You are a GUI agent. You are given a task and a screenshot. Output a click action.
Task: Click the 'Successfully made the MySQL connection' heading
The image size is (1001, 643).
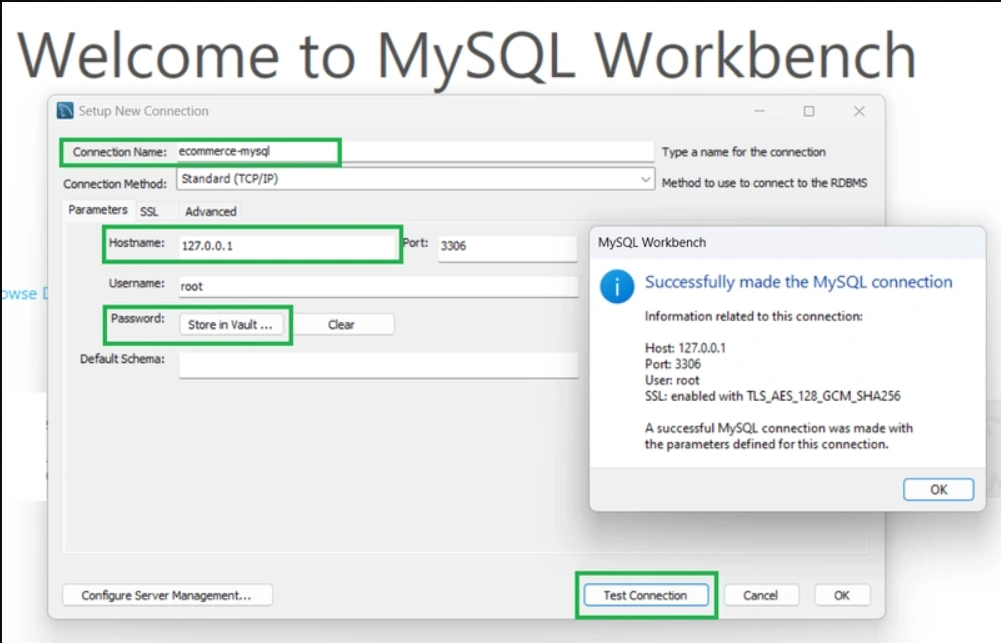pos(798,282)
